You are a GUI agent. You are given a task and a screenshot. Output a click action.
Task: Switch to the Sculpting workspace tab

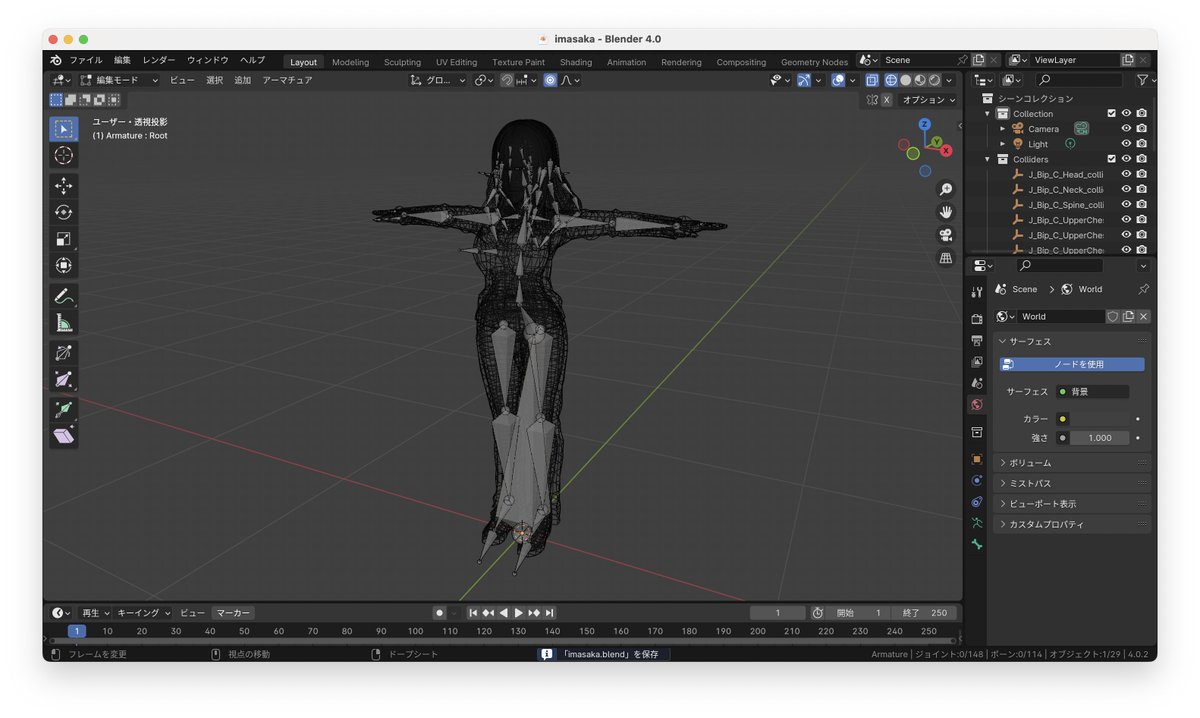click(402, 62)
